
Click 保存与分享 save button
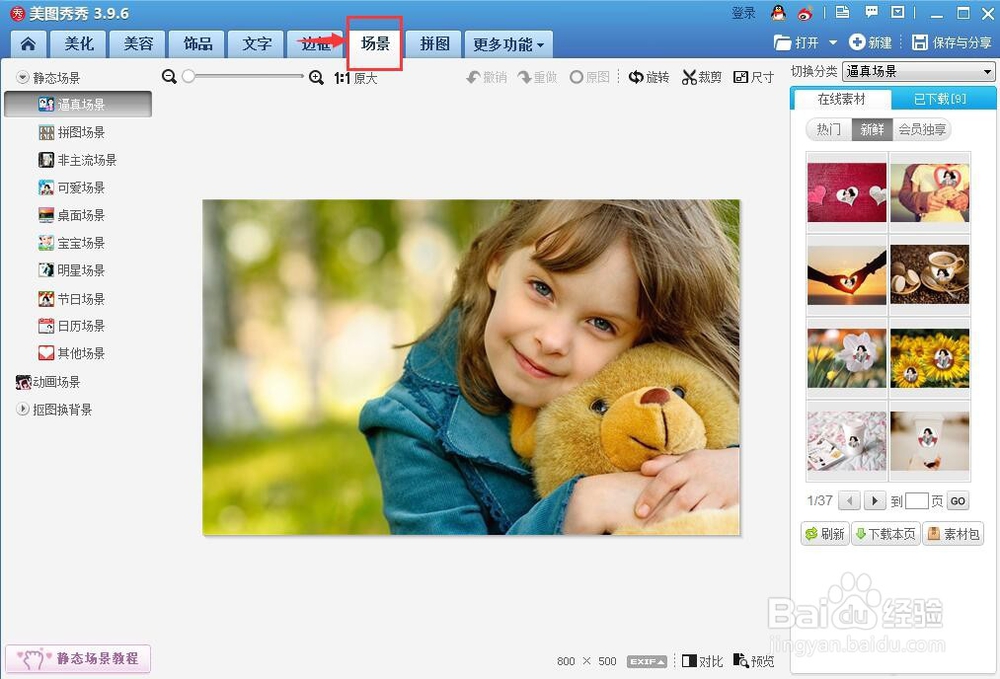[952, 43]
